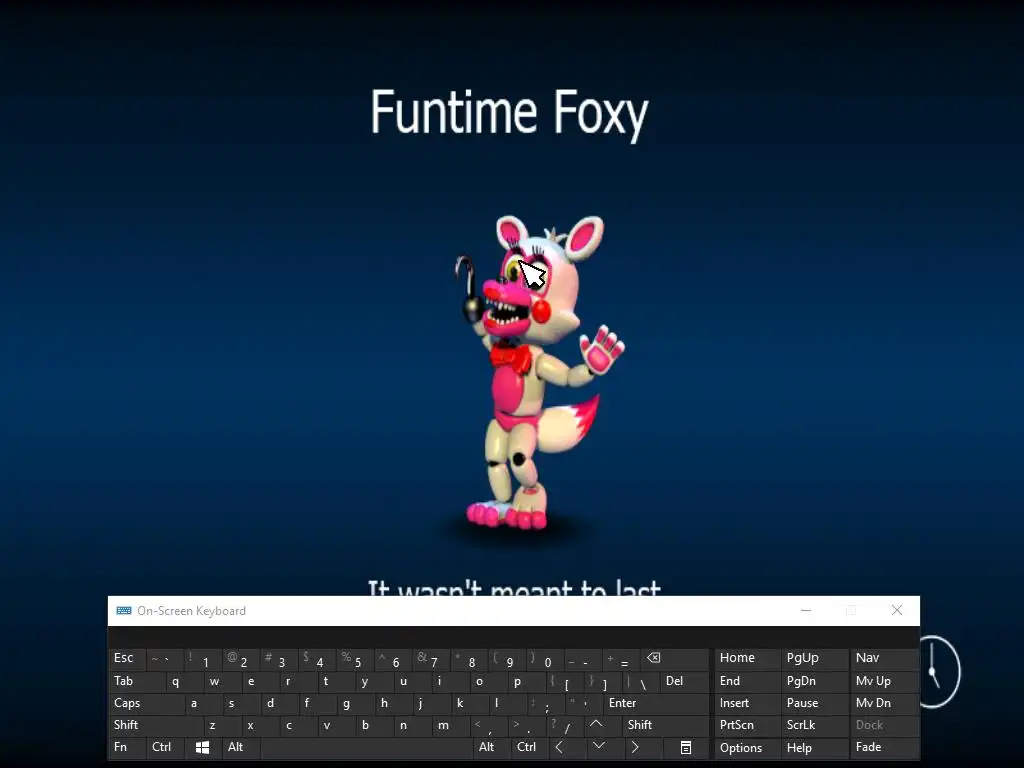
Task: Click the down arrow key
Action: point(599,747)
